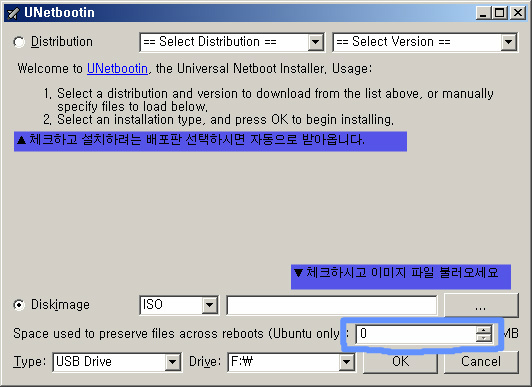Screen dimensions: 532x387
Task: Minimize the UNetbootin window
Action: [483, 13]
